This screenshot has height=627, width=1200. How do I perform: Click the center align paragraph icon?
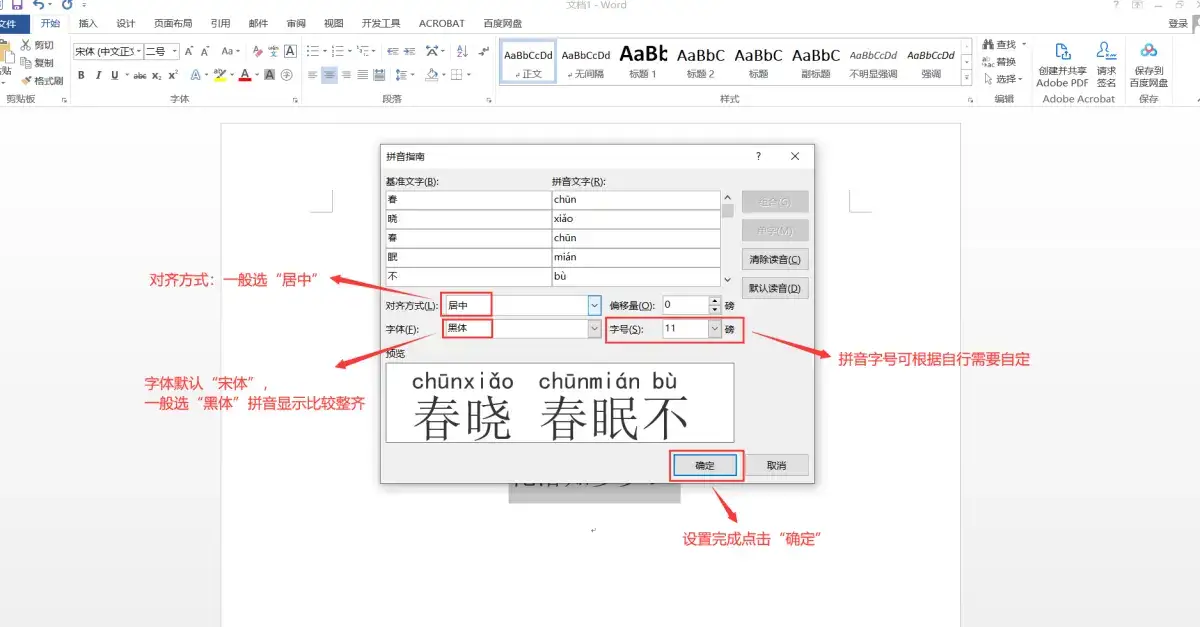(x=329, y=75)
